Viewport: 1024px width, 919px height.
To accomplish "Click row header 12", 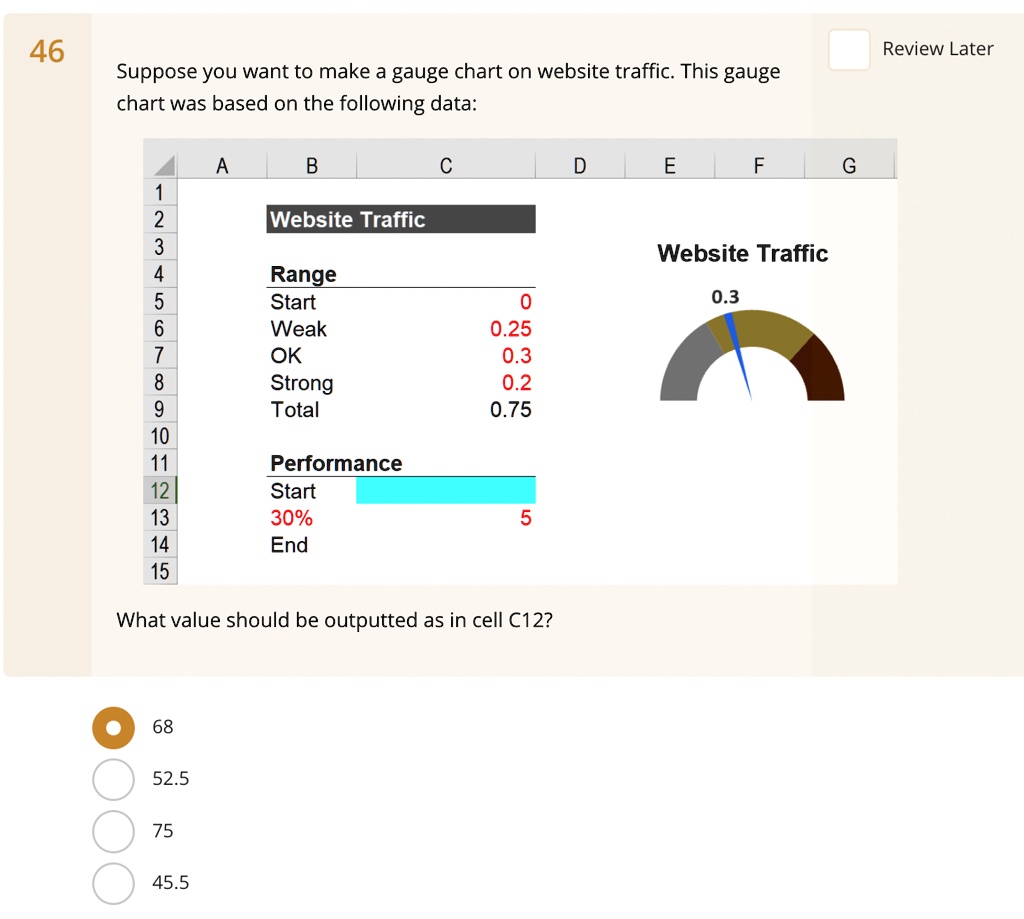I will click(x=159, y=490).
